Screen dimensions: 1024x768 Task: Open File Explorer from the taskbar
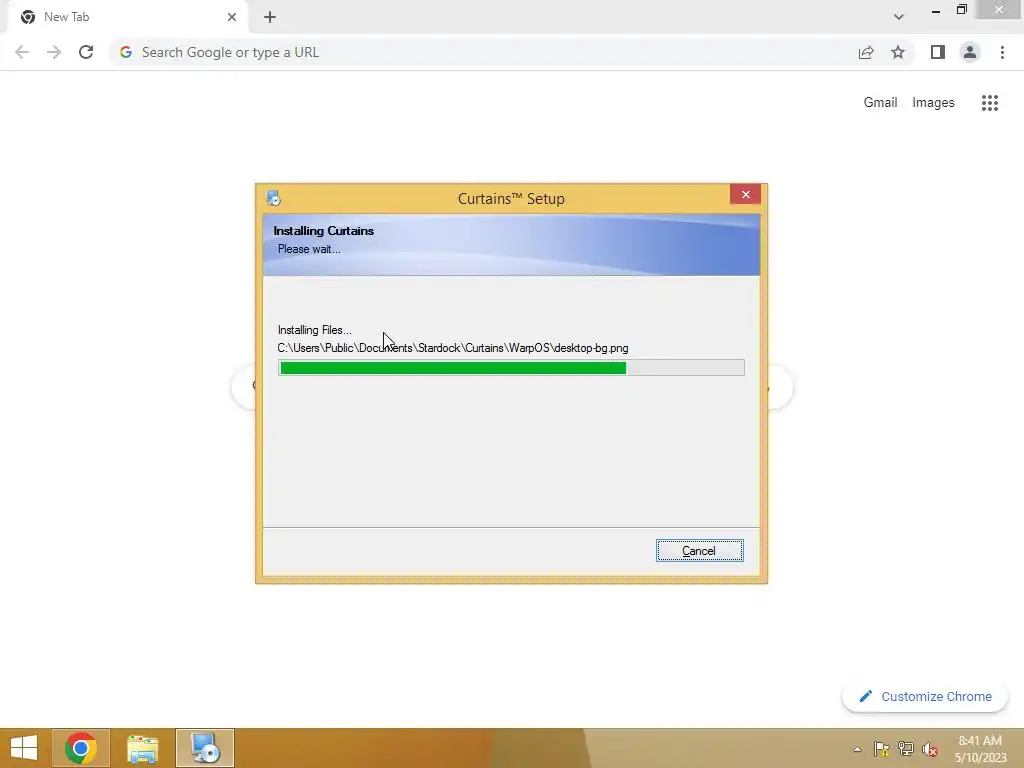(x=142, y=748)
